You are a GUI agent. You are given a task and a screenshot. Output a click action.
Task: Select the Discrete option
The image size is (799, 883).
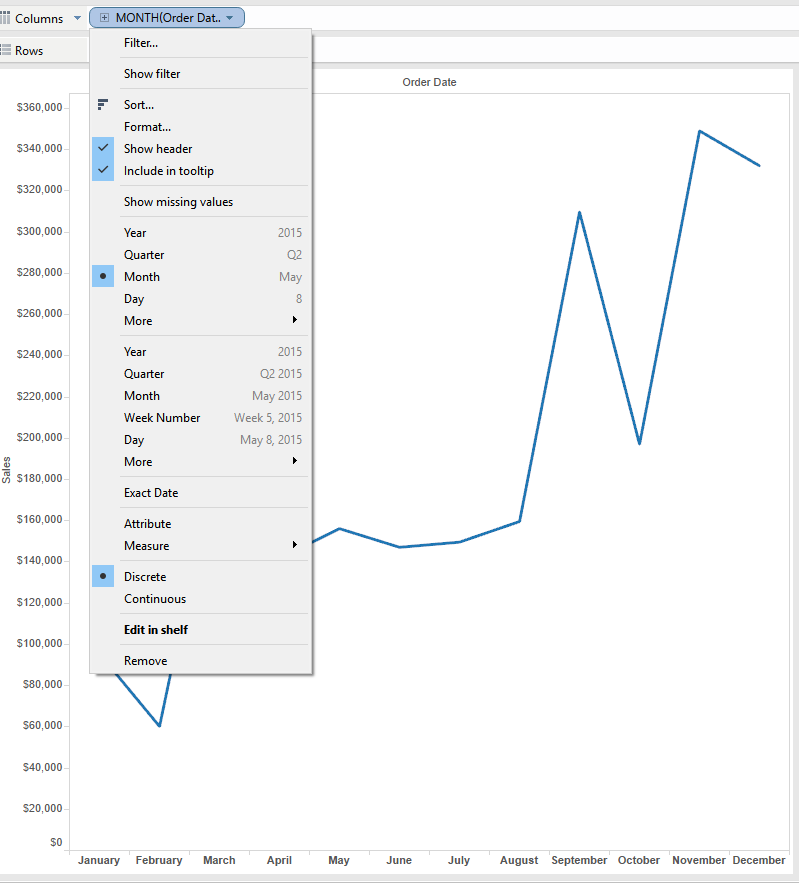(x=200, y=577)
